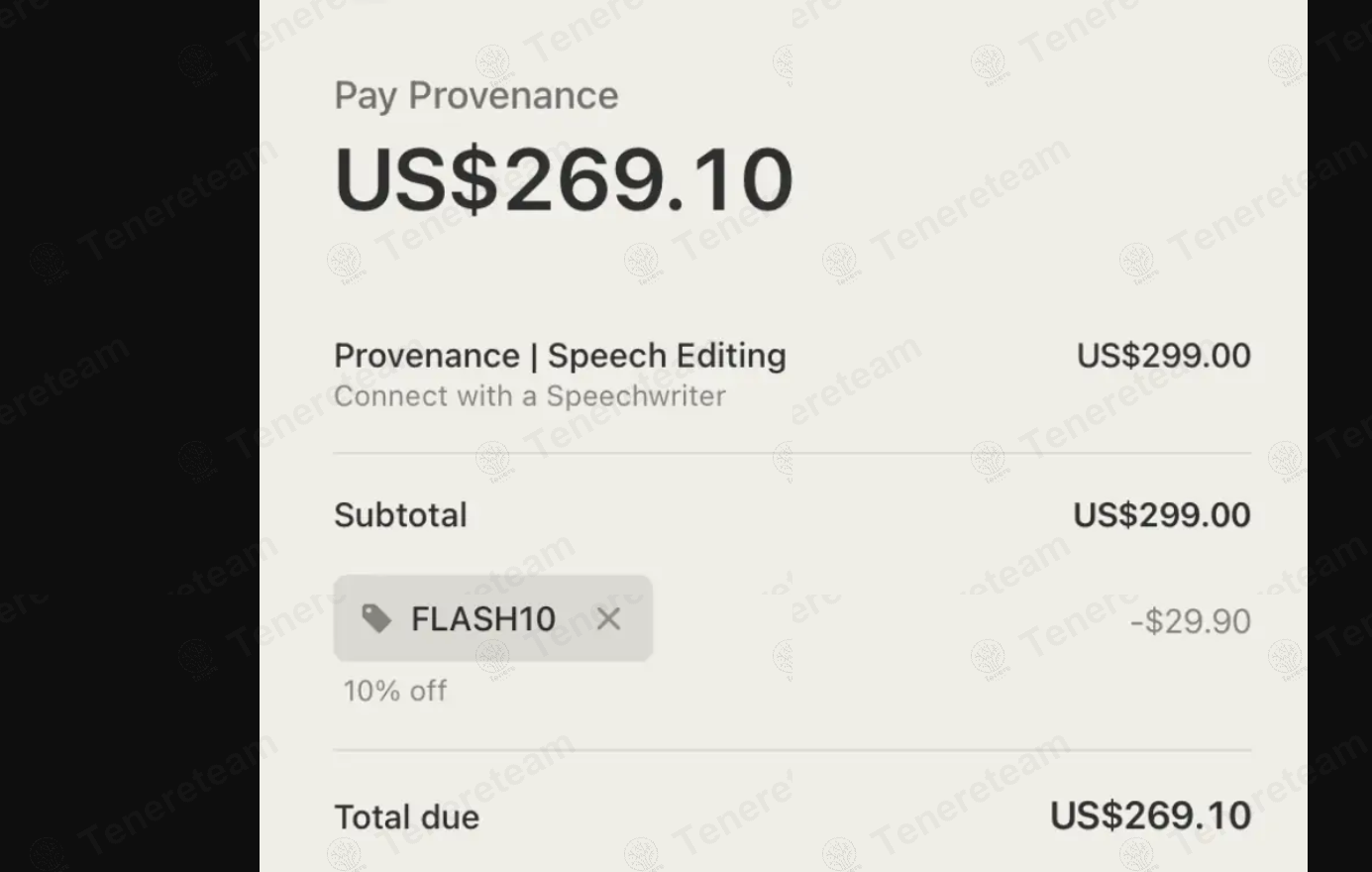Click the Subtotal label

(400, 515)
